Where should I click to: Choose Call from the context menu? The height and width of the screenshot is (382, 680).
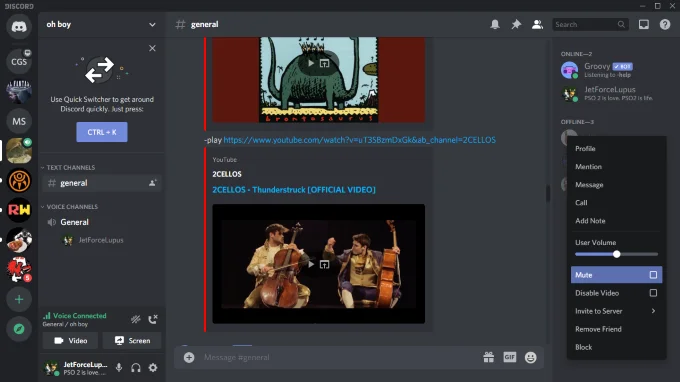(616, 202)
